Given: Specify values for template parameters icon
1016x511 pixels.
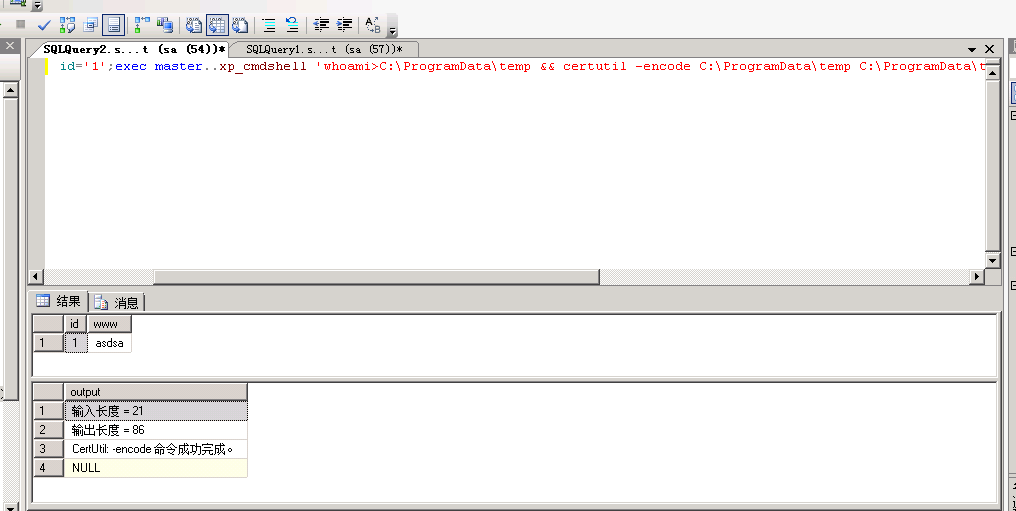Looking at the screenshot, I should (x=373, y=25).
